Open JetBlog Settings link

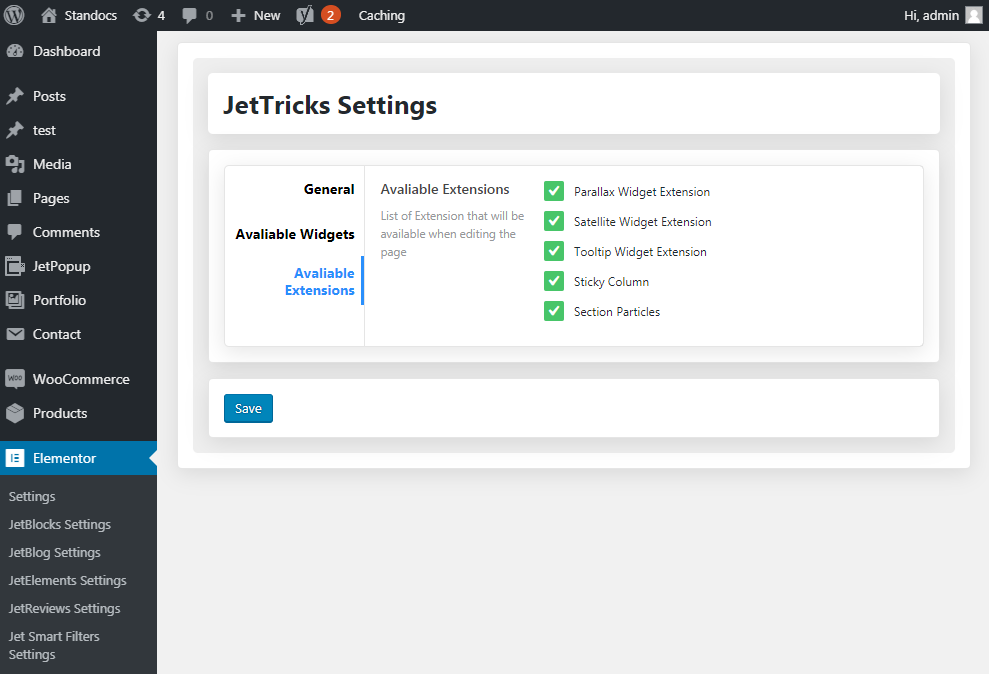tap(55, 552)
